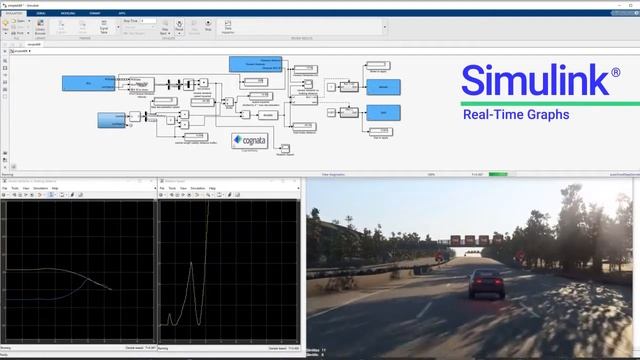Image resolution: width=640 pixels, height=360 pixels.
Task: Open File menu in left Scope window
Action: point(4,188)
